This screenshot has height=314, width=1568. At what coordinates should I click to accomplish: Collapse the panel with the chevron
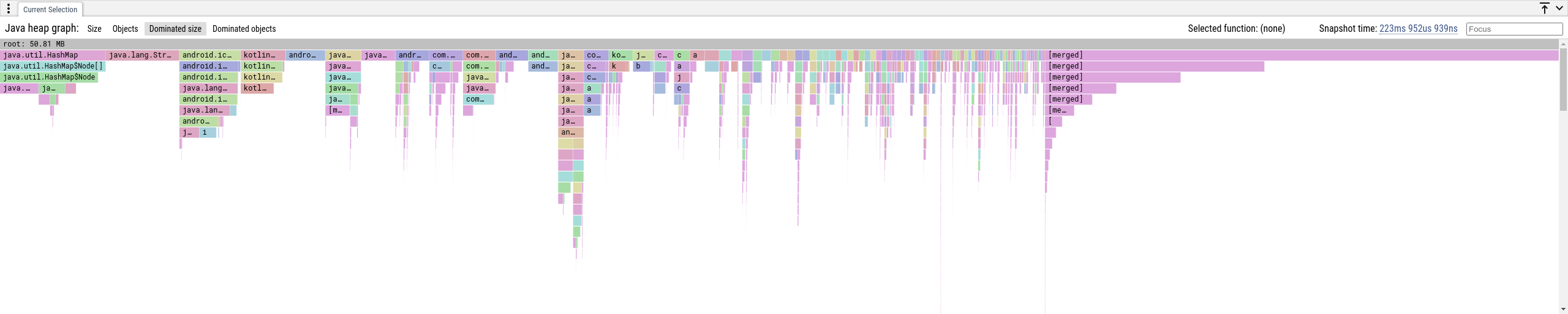(x=1559, y=9)
